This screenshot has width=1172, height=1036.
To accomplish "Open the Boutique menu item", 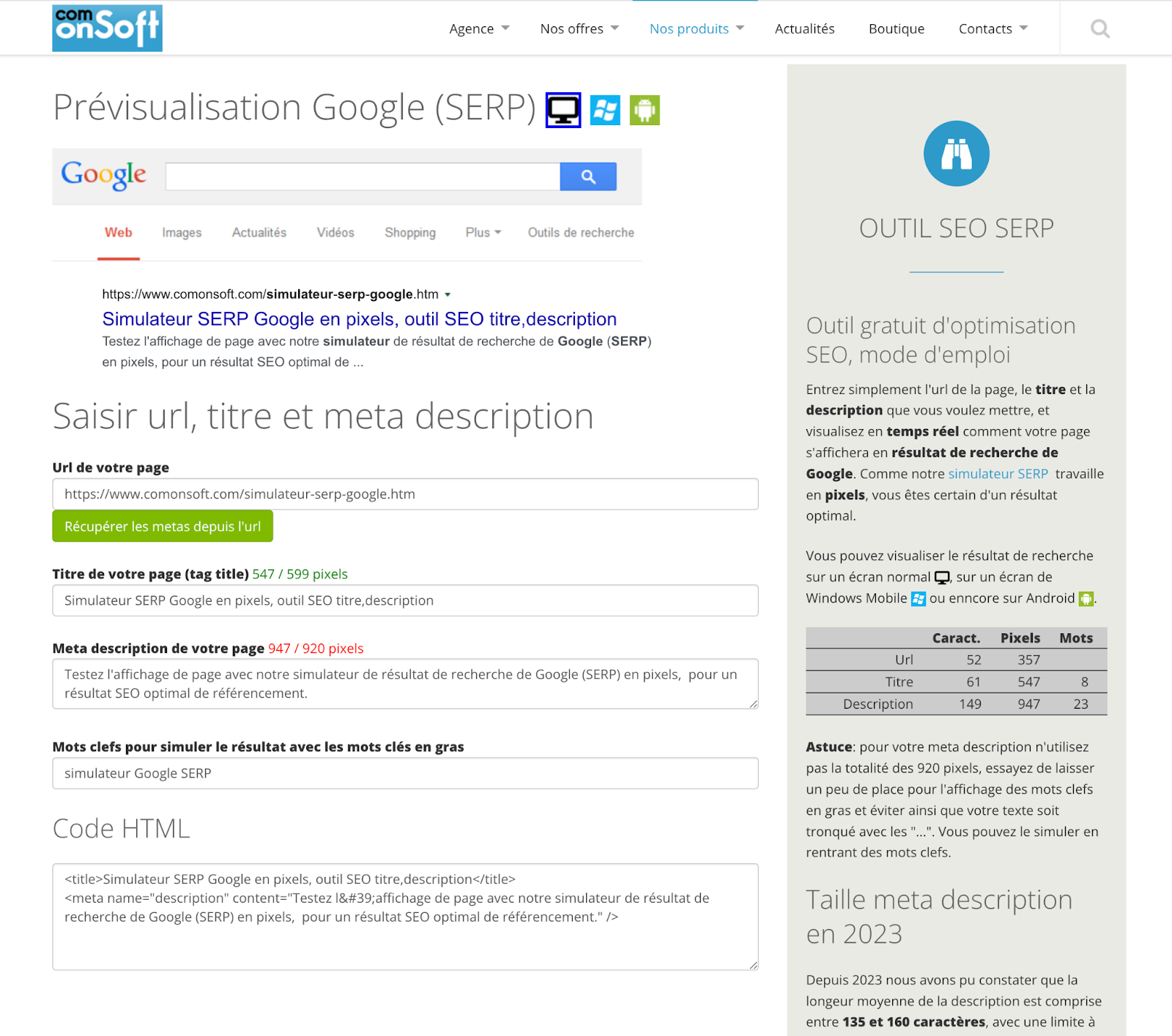I will point(897,29).
